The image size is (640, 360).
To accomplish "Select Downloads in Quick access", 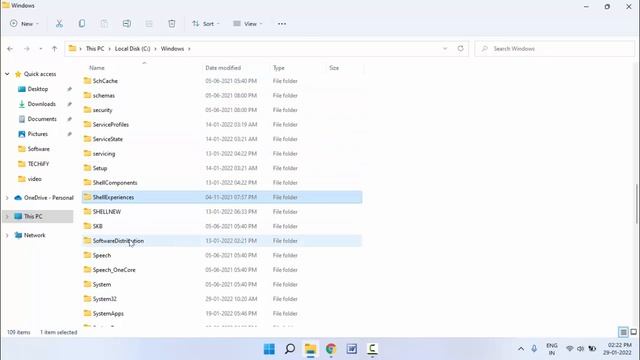I will coord(41,104).
